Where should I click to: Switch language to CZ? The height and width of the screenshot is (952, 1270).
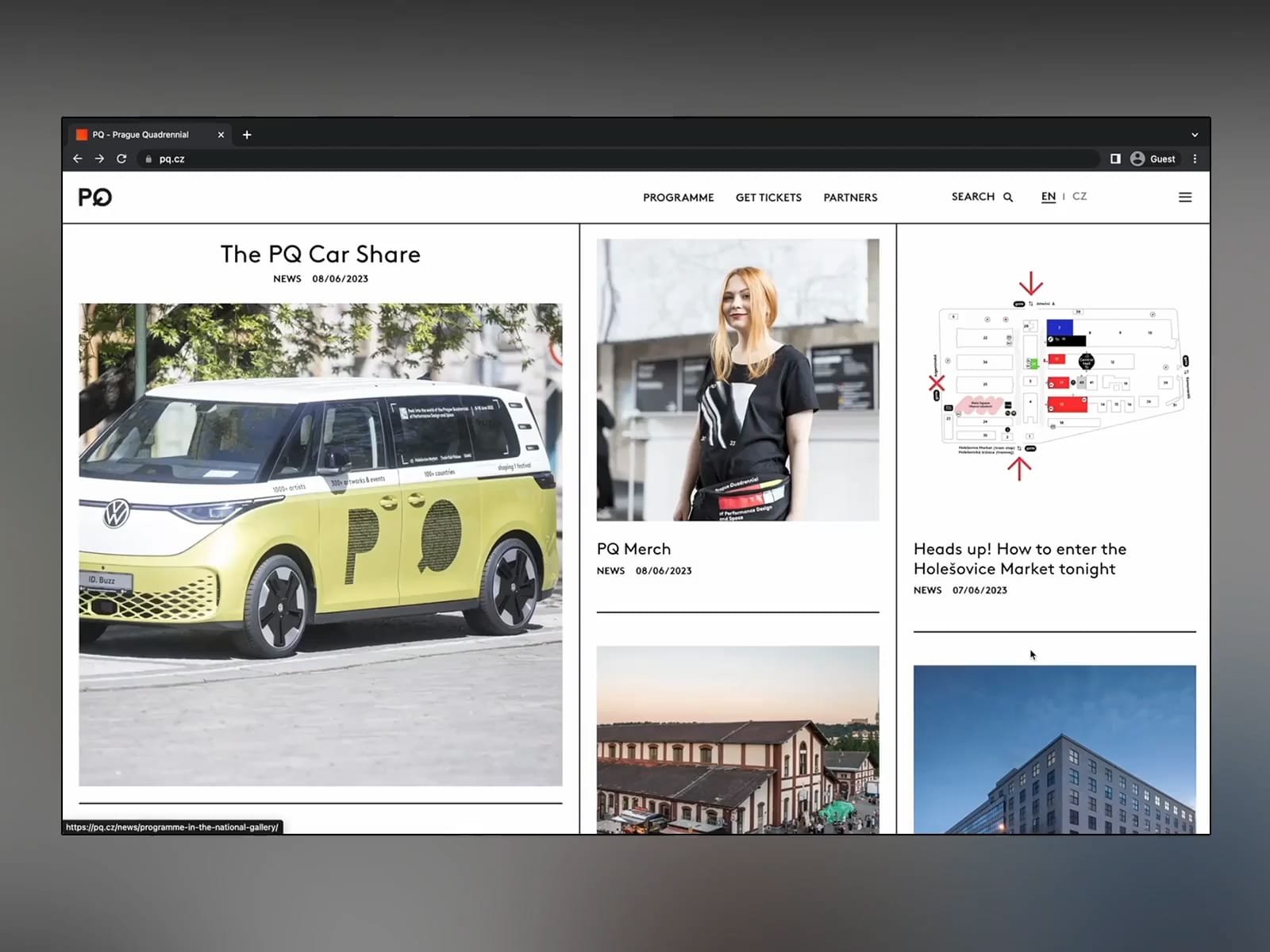click(x=1079, y=197)
